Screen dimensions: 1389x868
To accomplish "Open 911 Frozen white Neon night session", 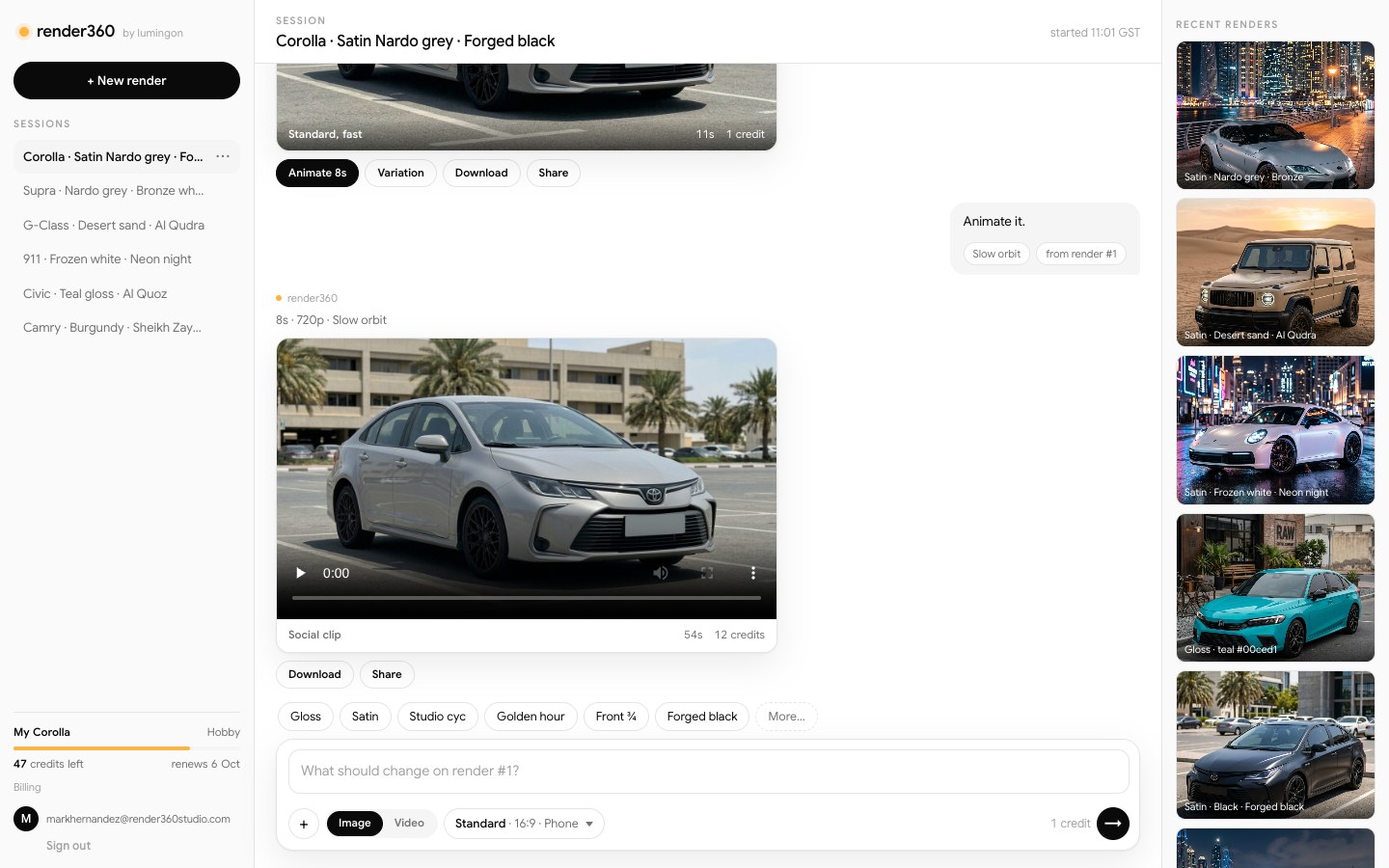I will click(126, 259).
